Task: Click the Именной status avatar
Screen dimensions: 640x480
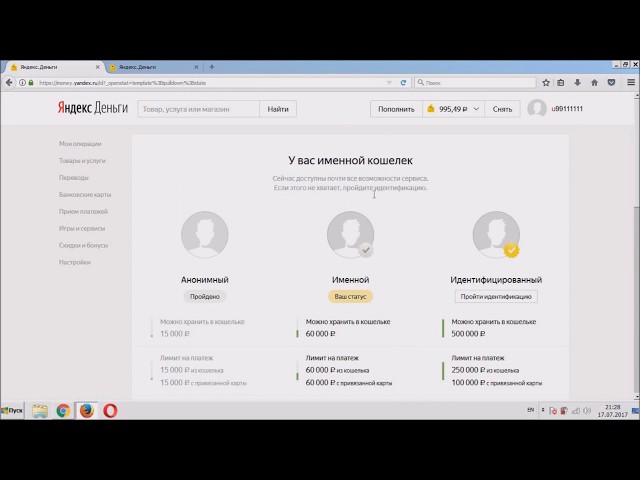Action: (x=350, y=235)
